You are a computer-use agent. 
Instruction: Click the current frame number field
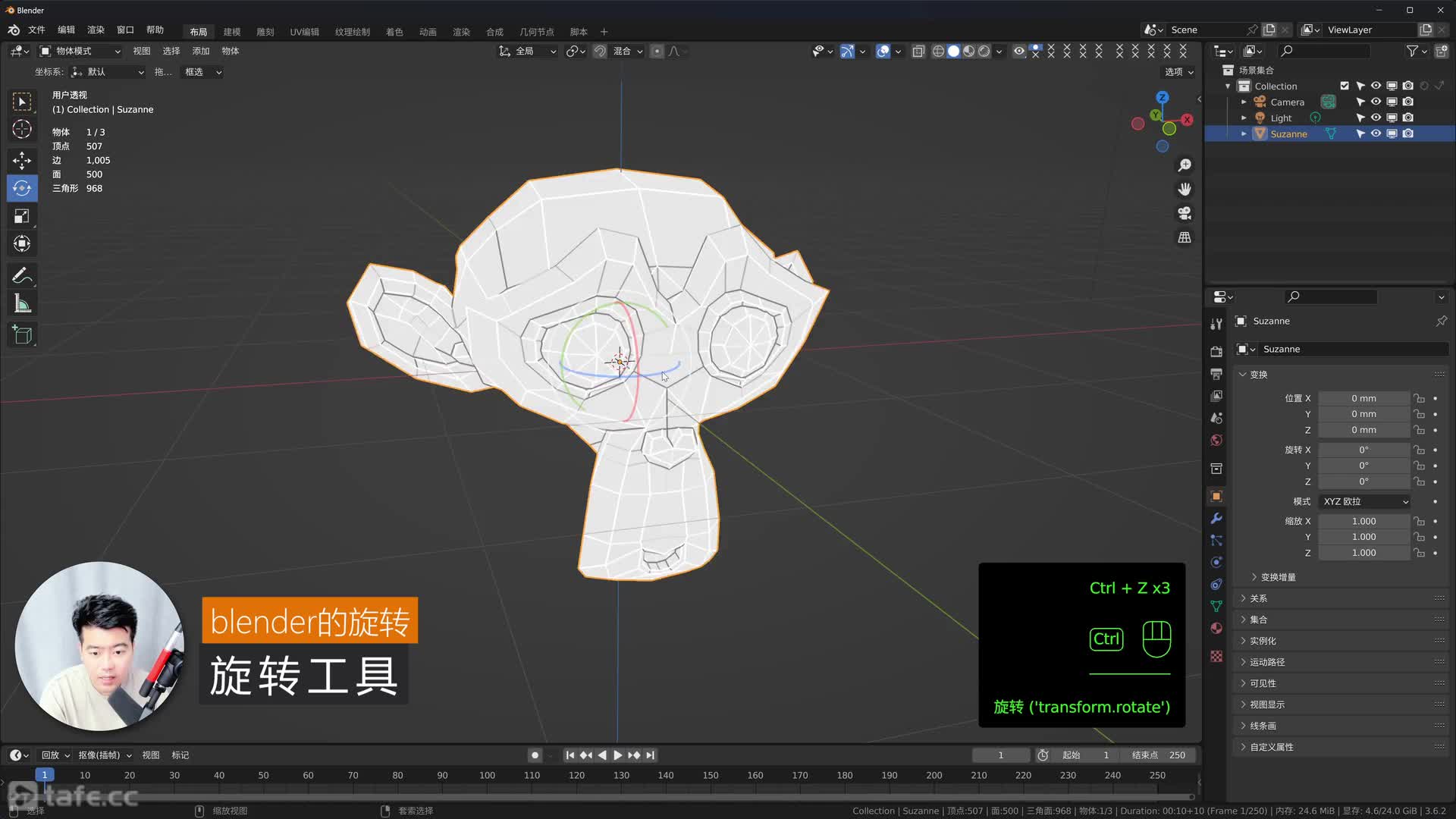pos(1000,755)
